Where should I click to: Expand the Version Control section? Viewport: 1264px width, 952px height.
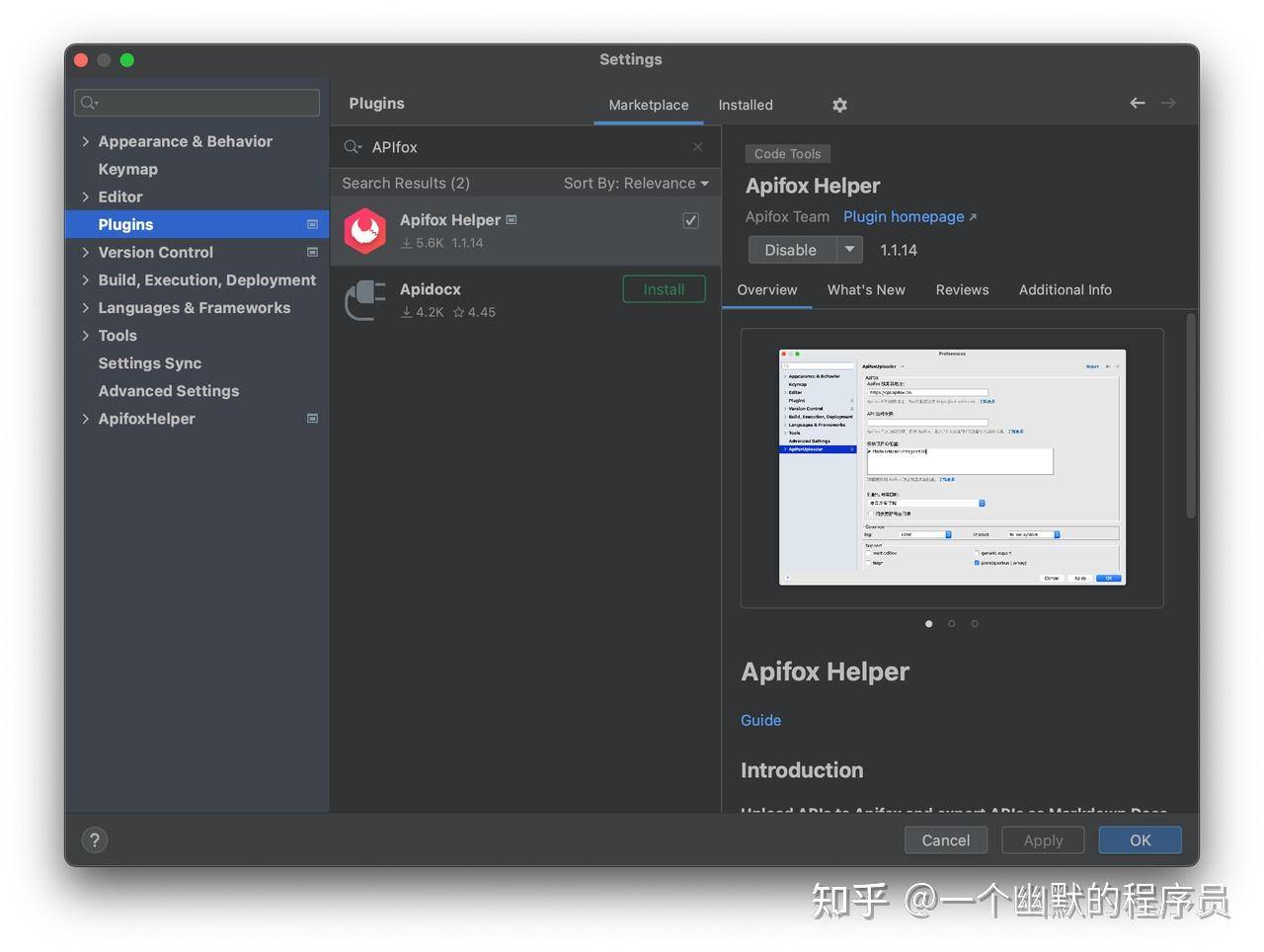coord(86,252)
